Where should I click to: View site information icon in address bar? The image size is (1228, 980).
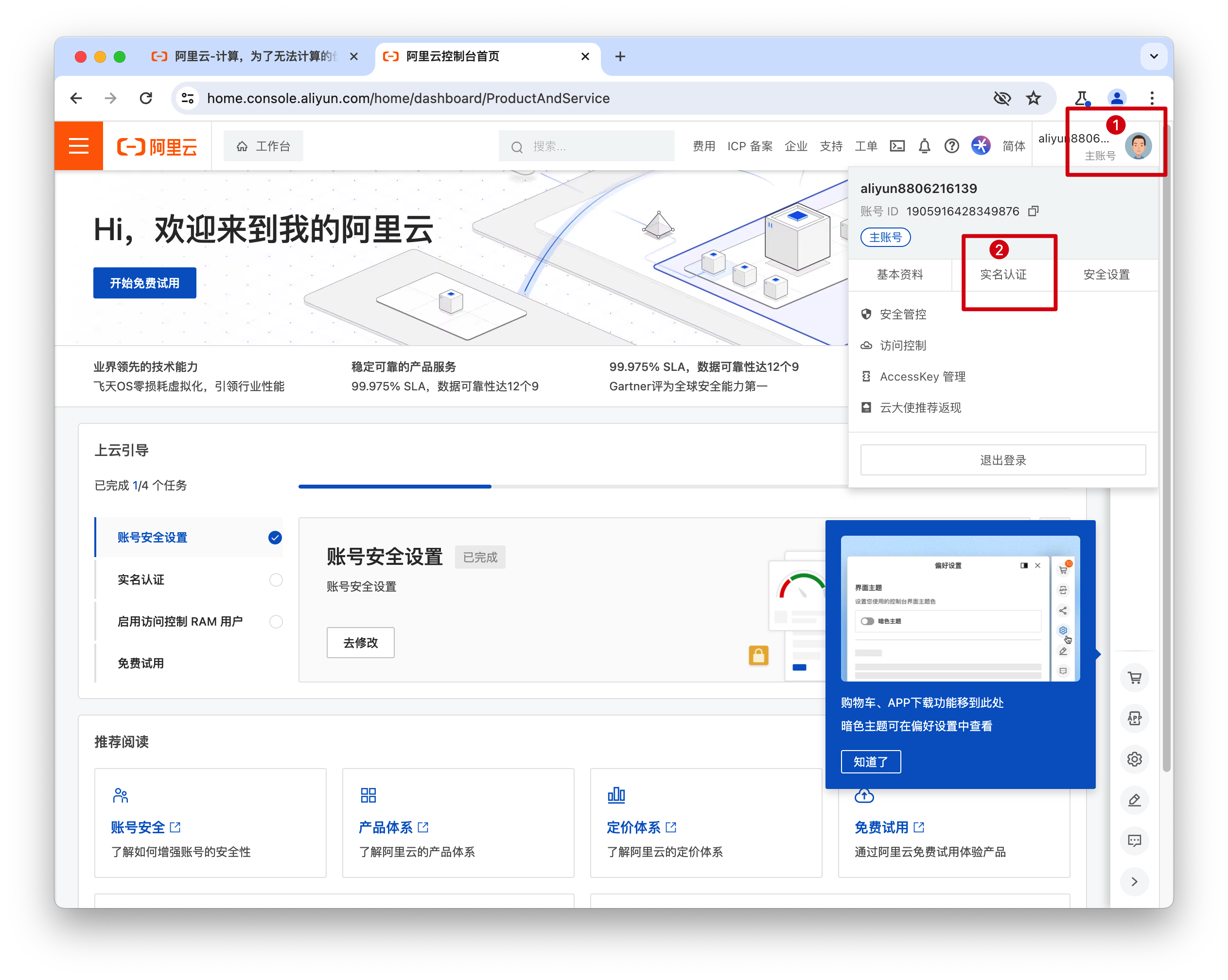tap(187, 98)
